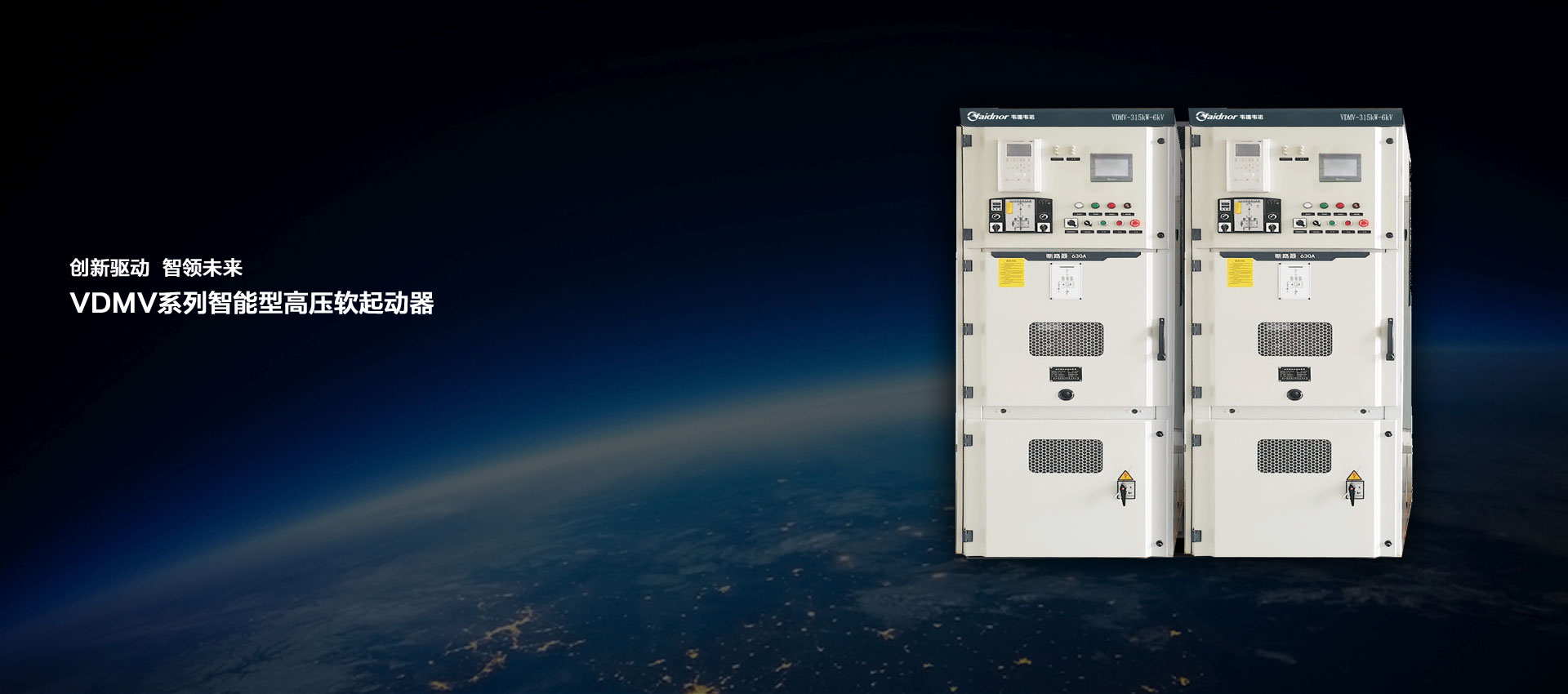Click the headline VDMV系列智能型高压软起动器
Image resolution: width=1568 pixels, height=694 pixels.
tap(252, 304)
